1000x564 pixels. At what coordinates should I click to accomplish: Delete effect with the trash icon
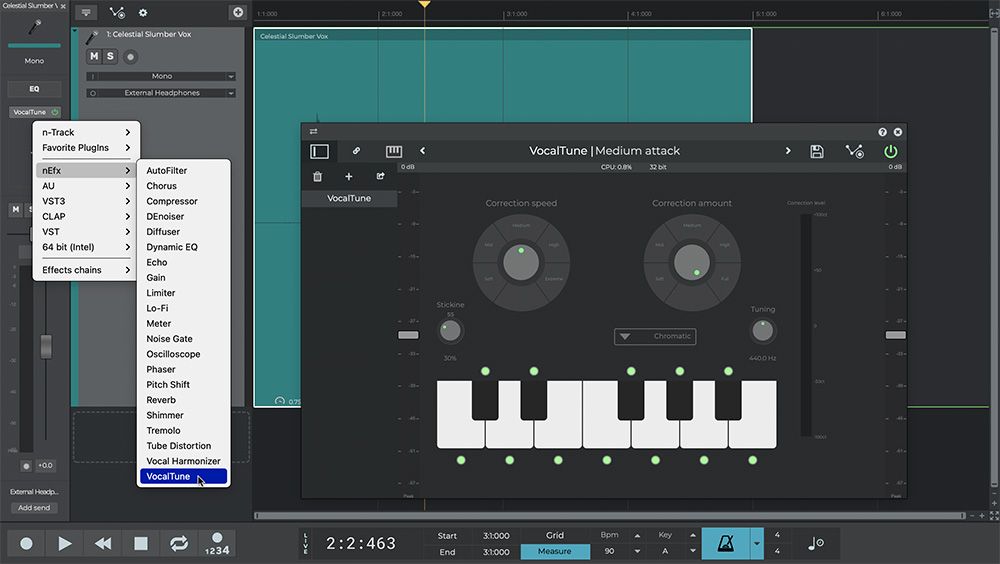tap(318, 177)
